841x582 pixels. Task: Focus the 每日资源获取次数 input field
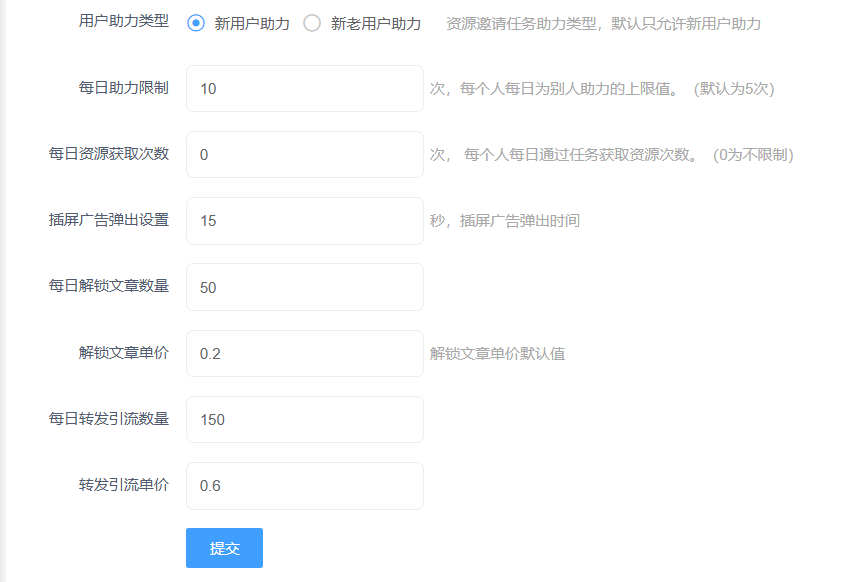point(305,154)
